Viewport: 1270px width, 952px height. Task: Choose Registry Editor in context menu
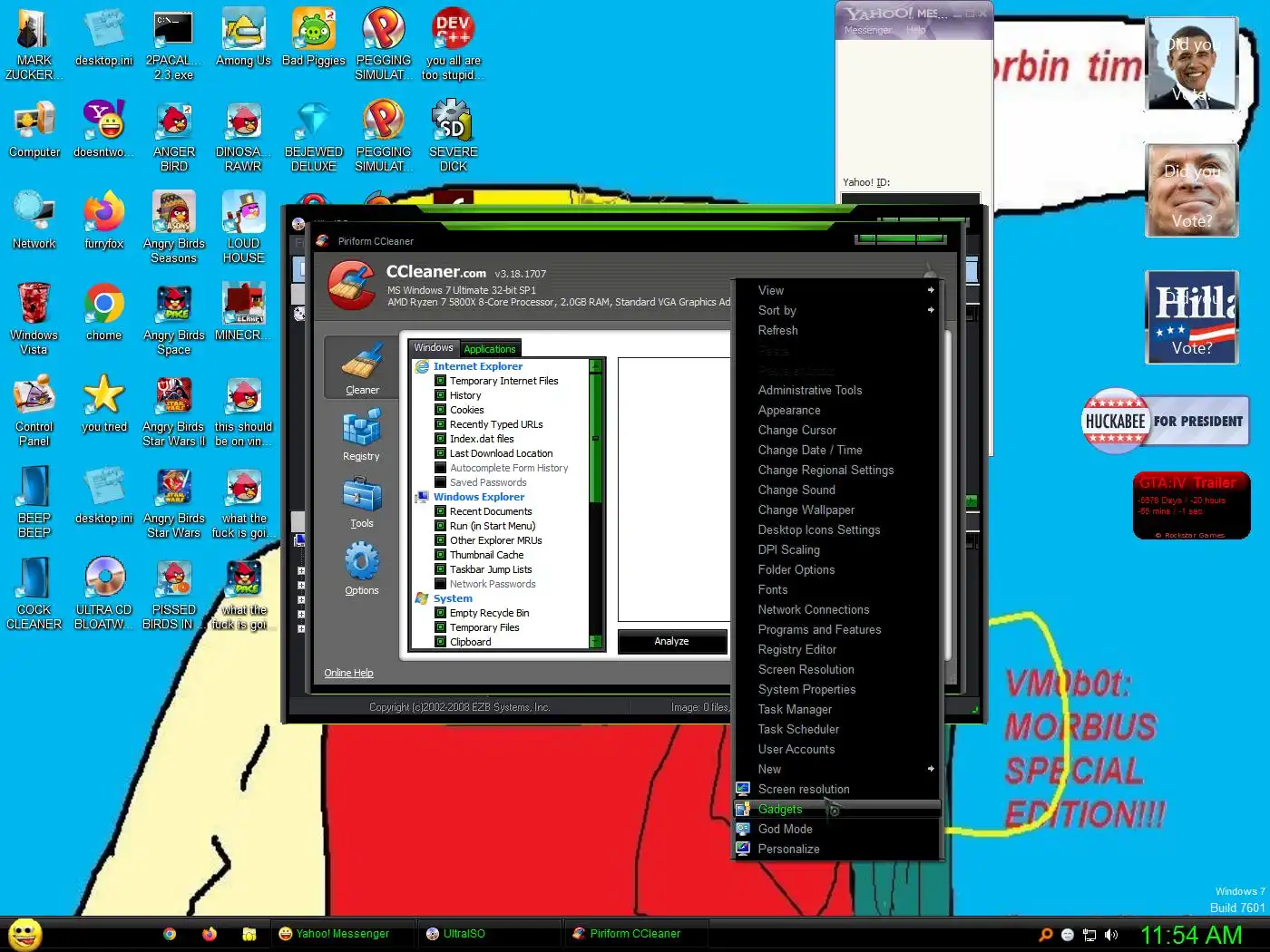(x=835, y=649)
